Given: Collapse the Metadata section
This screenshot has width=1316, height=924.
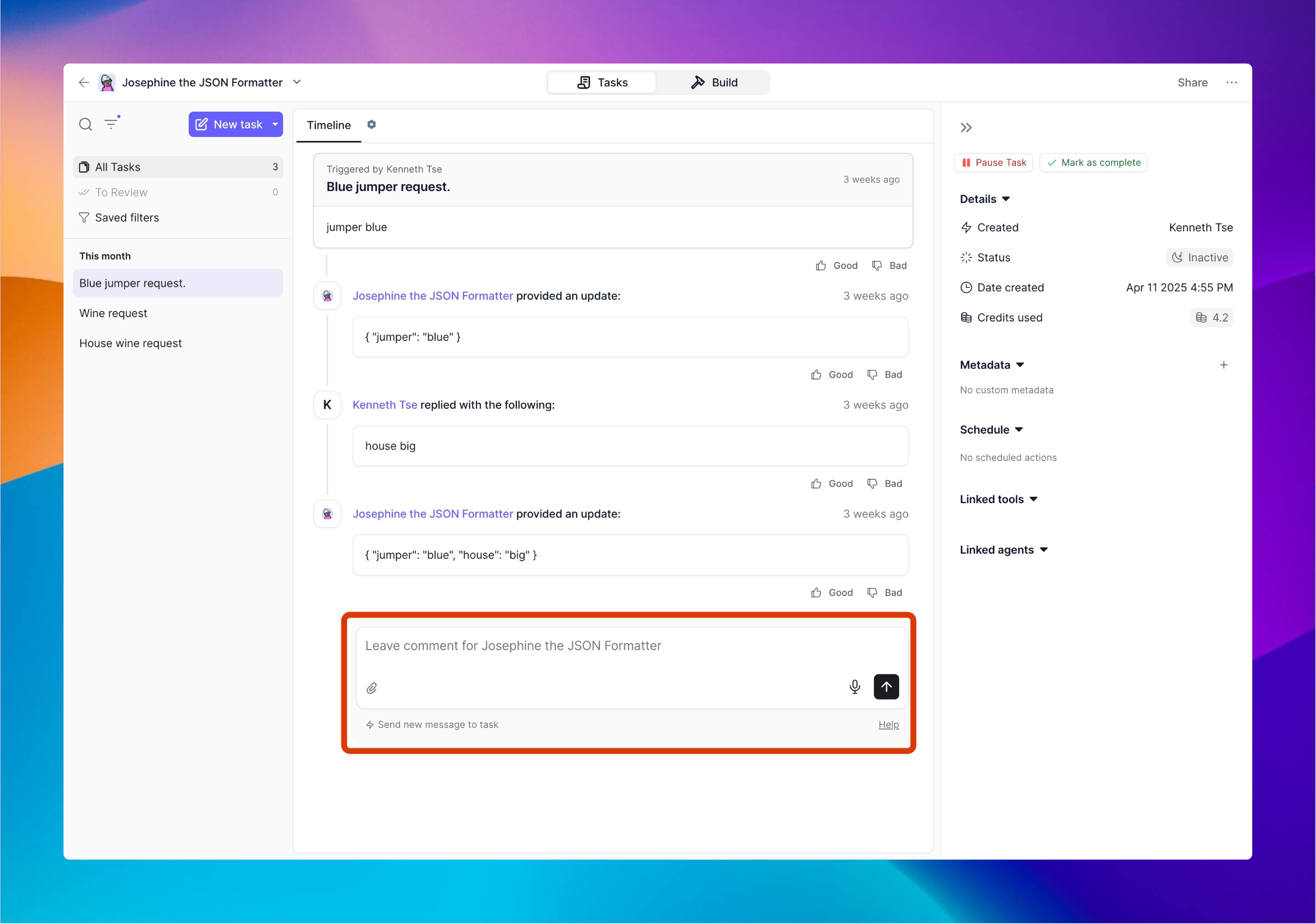Looking at the screenshot, I should (991, 365).
